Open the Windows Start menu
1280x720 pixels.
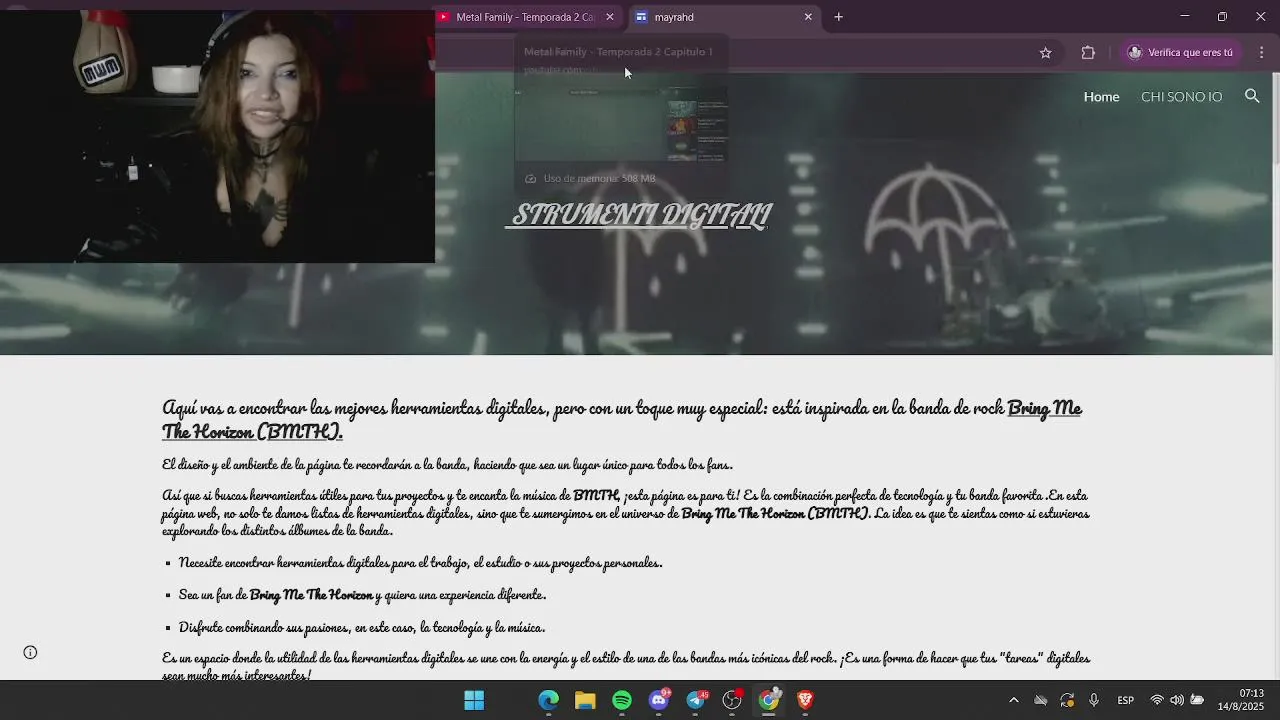coord(474,700)
